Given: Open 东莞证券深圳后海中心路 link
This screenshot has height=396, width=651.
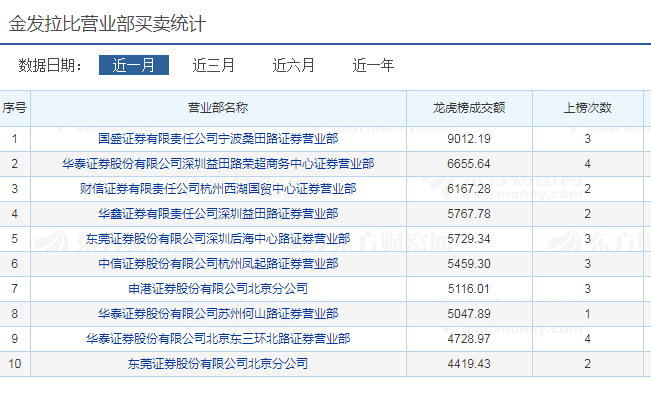Looking at the screenshot, I should 218,239.
